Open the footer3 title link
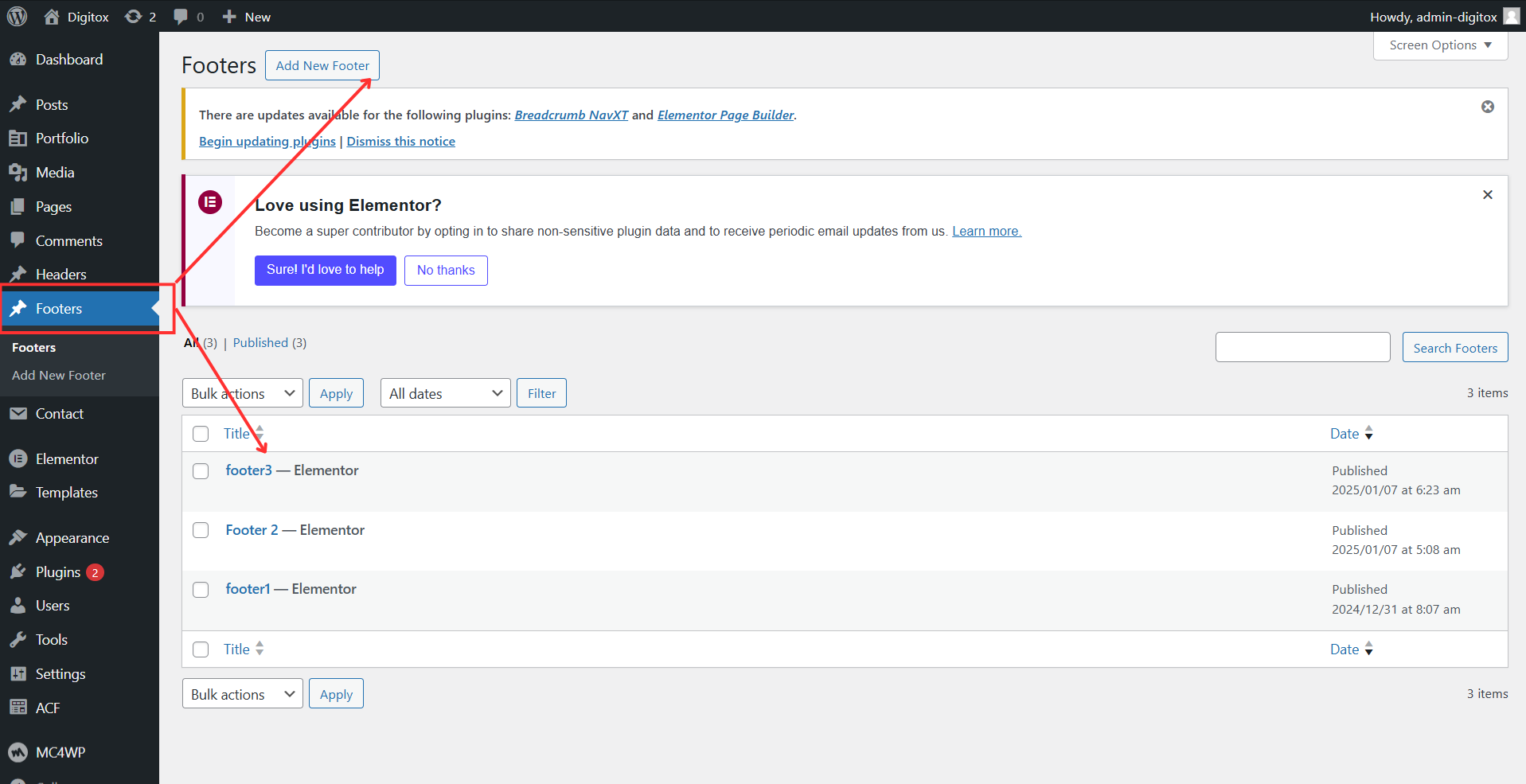This screenshot has width=1526, height=784. pyautogui.click(x=248, y=470)
